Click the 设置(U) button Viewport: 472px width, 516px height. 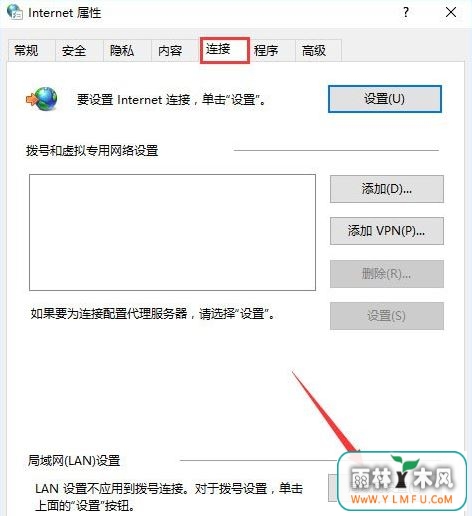(x=385, y=99)
